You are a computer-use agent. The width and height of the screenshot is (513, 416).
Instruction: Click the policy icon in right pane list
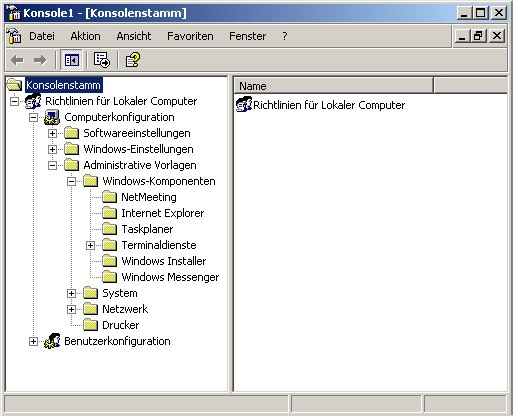(244, 105)
